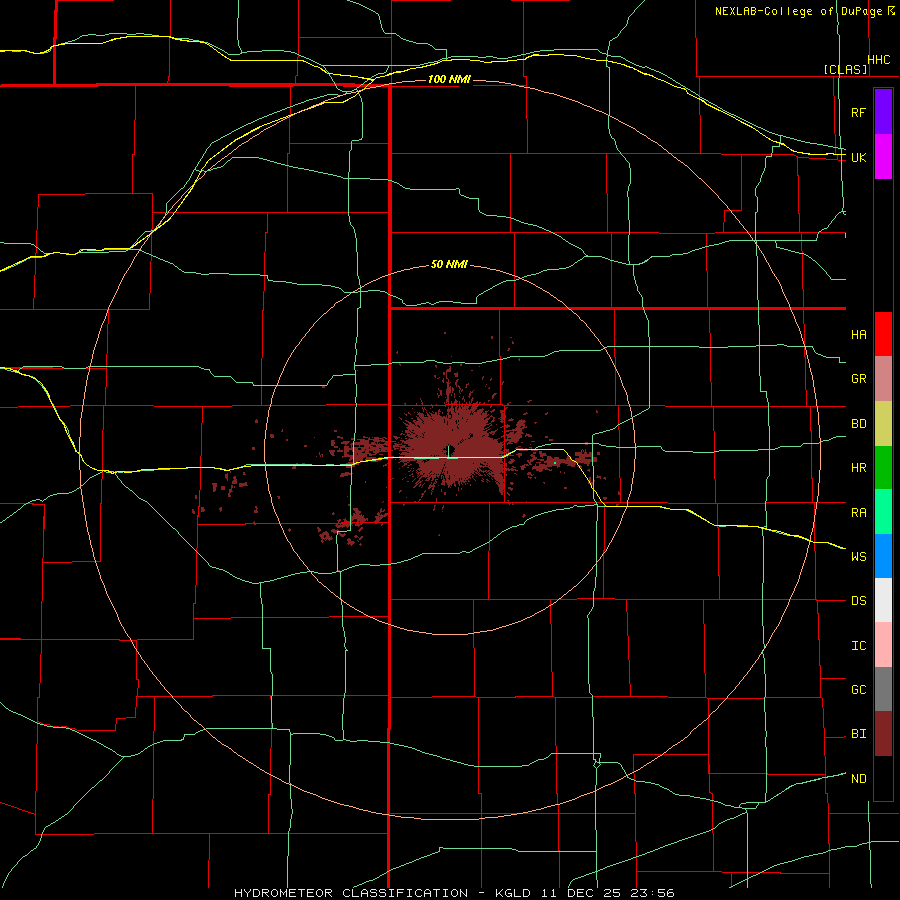Click the UK legend label
The image size is (900, 900).
point(858,157)
